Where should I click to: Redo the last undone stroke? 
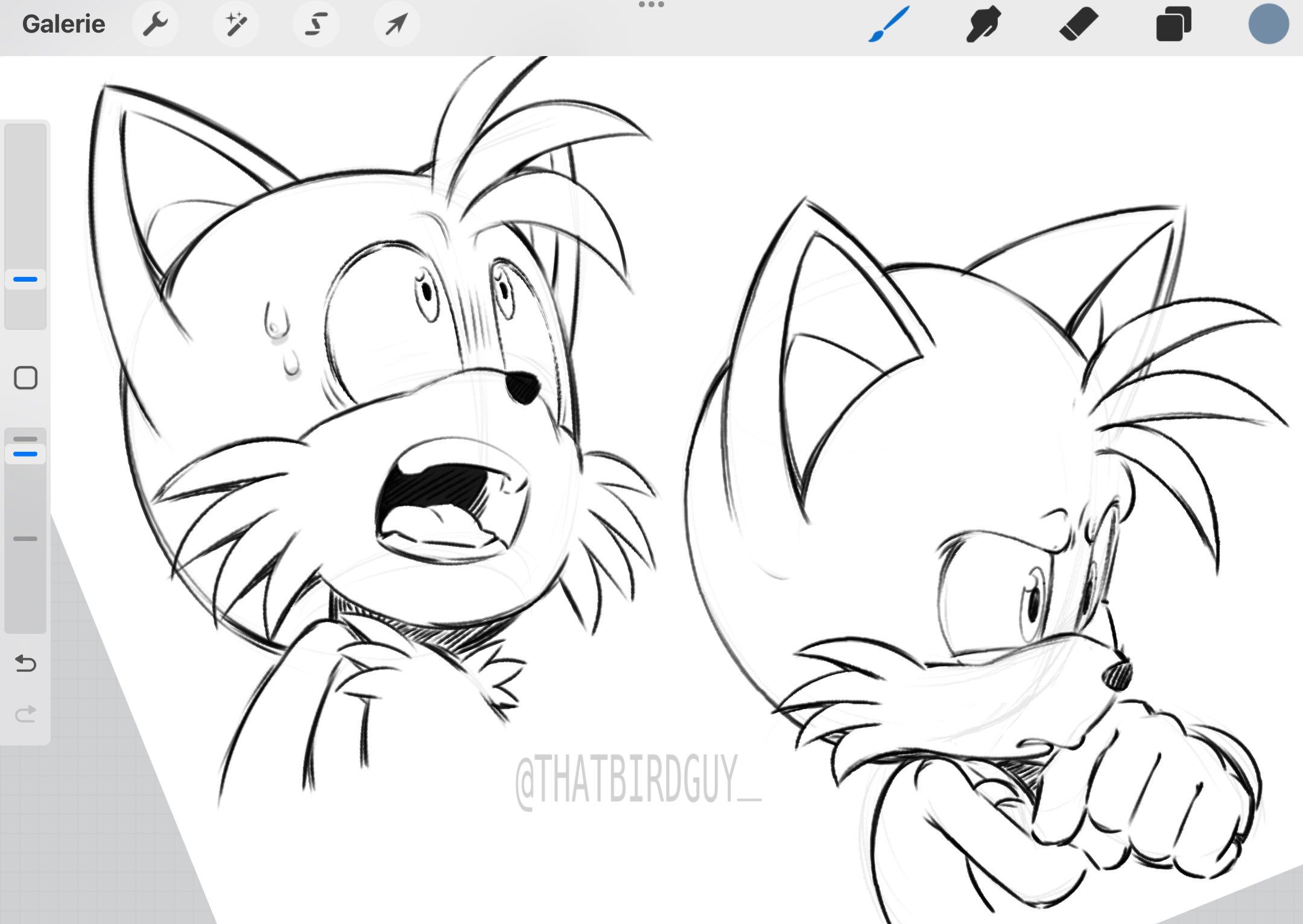[x=25, y=714]
